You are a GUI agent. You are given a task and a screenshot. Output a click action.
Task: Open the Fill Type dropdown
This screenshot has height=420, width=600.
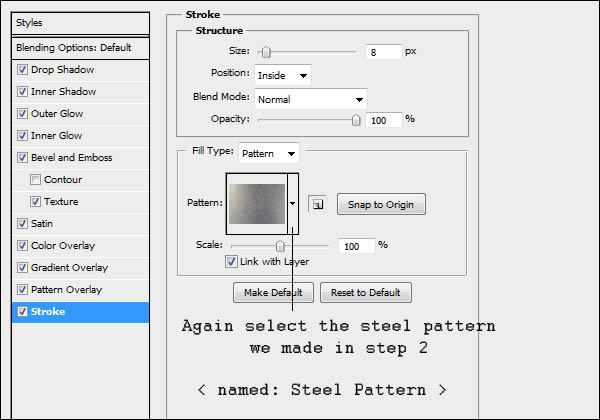(x=269, y=153)
